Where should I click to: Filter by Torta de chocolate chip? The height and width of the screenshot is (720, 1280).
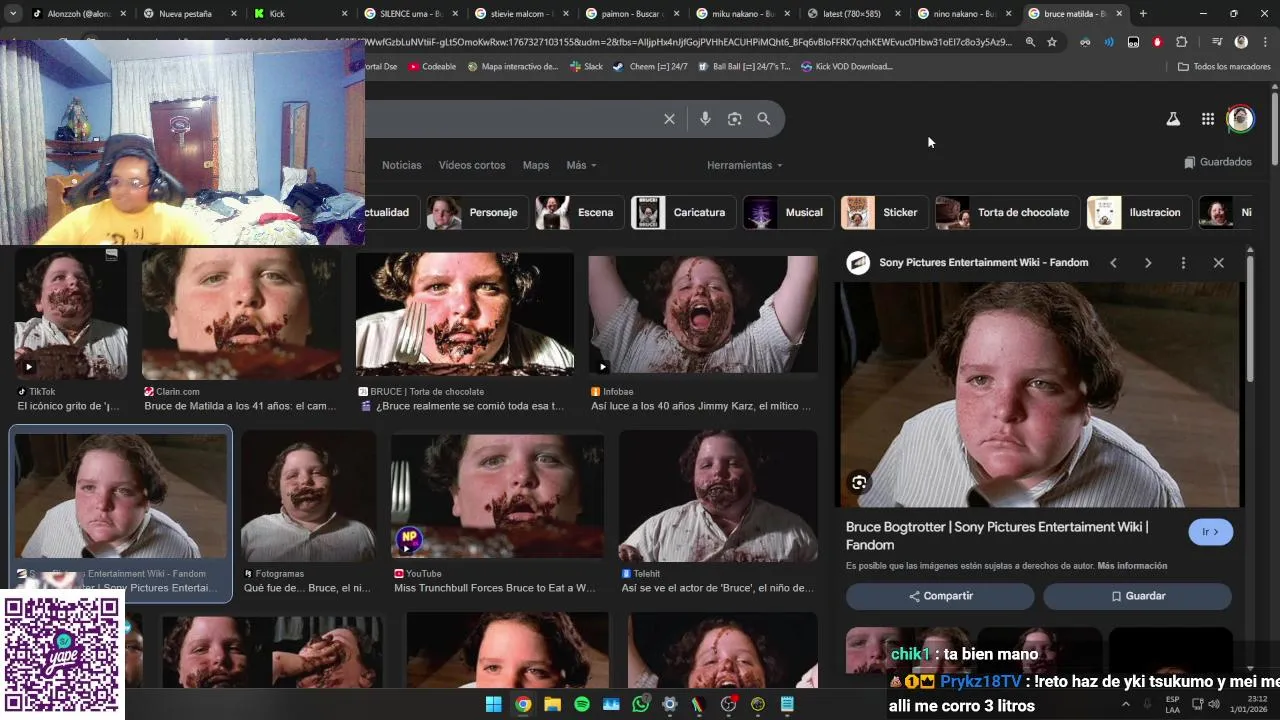(x=1008, y=212)
